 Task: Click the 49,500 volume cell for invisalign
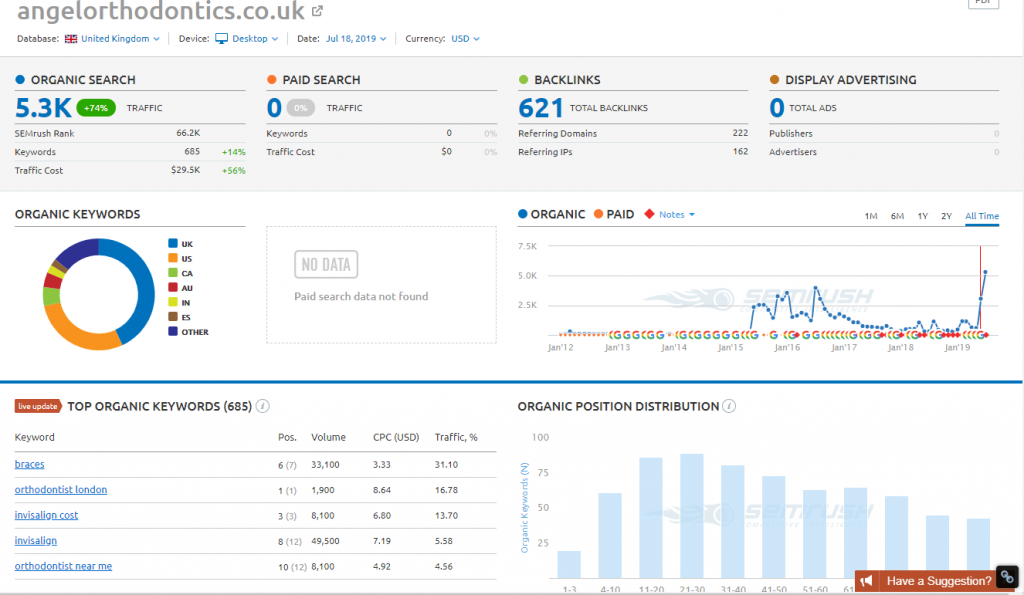click(x=325, y=541)
